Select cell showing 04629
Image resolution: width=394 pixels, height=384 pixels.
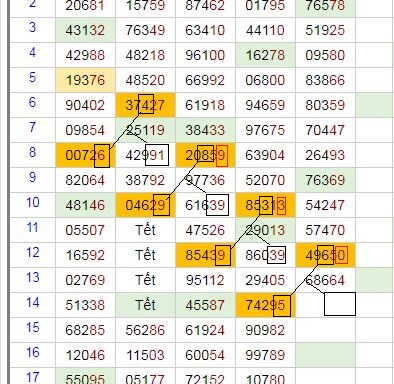pos(145,205)
